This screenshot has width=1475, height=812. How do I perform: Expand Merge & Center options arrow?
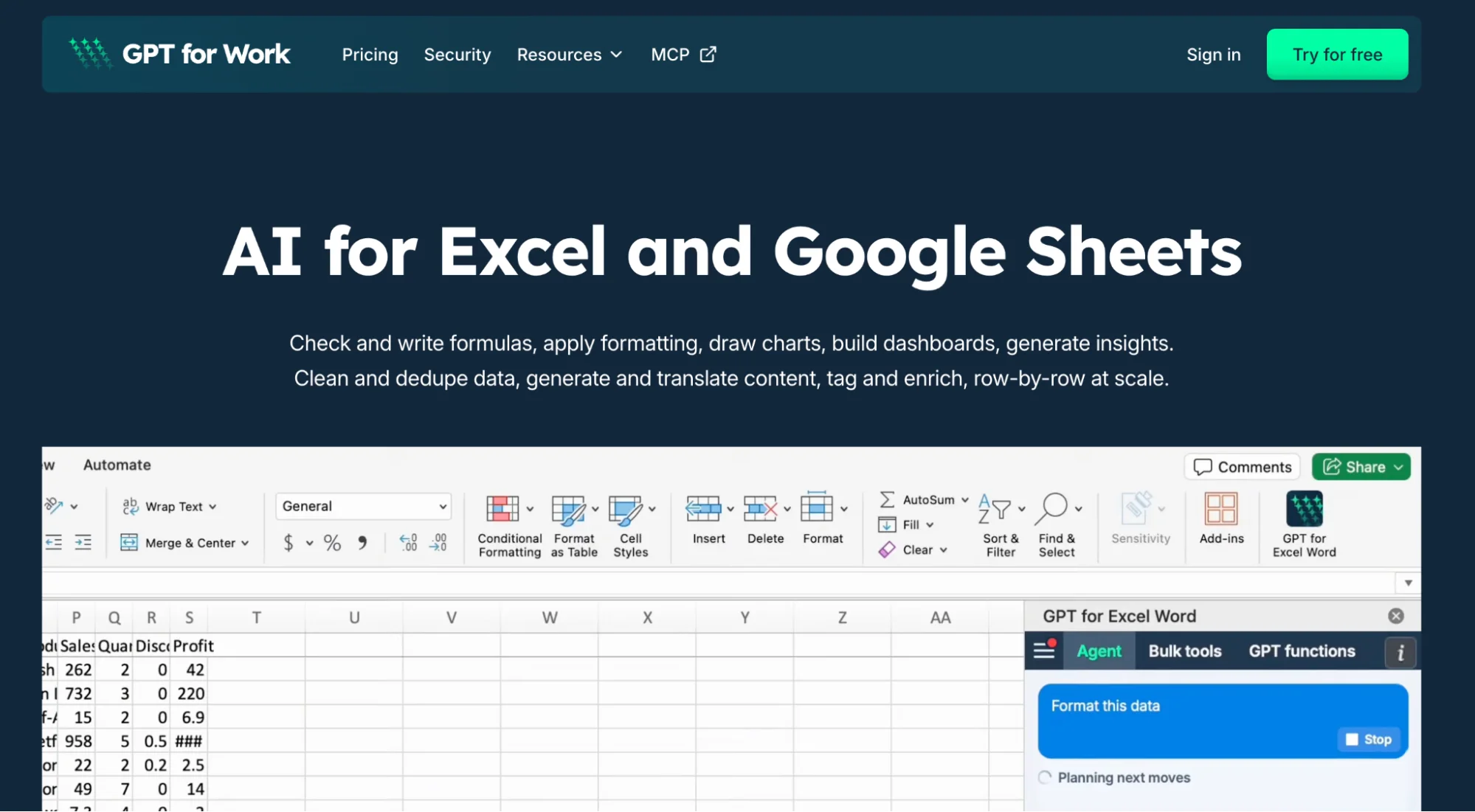245,544
